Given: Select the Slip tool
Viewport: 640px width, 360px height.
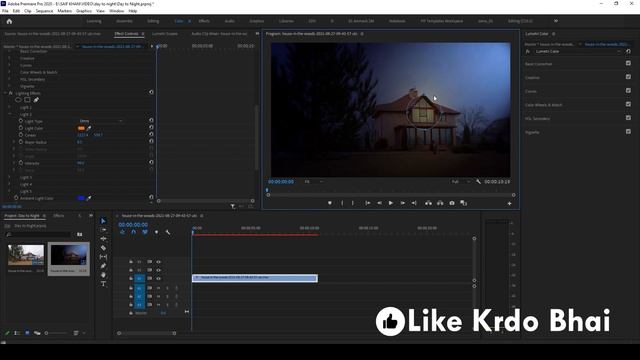Looking at the screenshot, I should [x=103, y=257].
